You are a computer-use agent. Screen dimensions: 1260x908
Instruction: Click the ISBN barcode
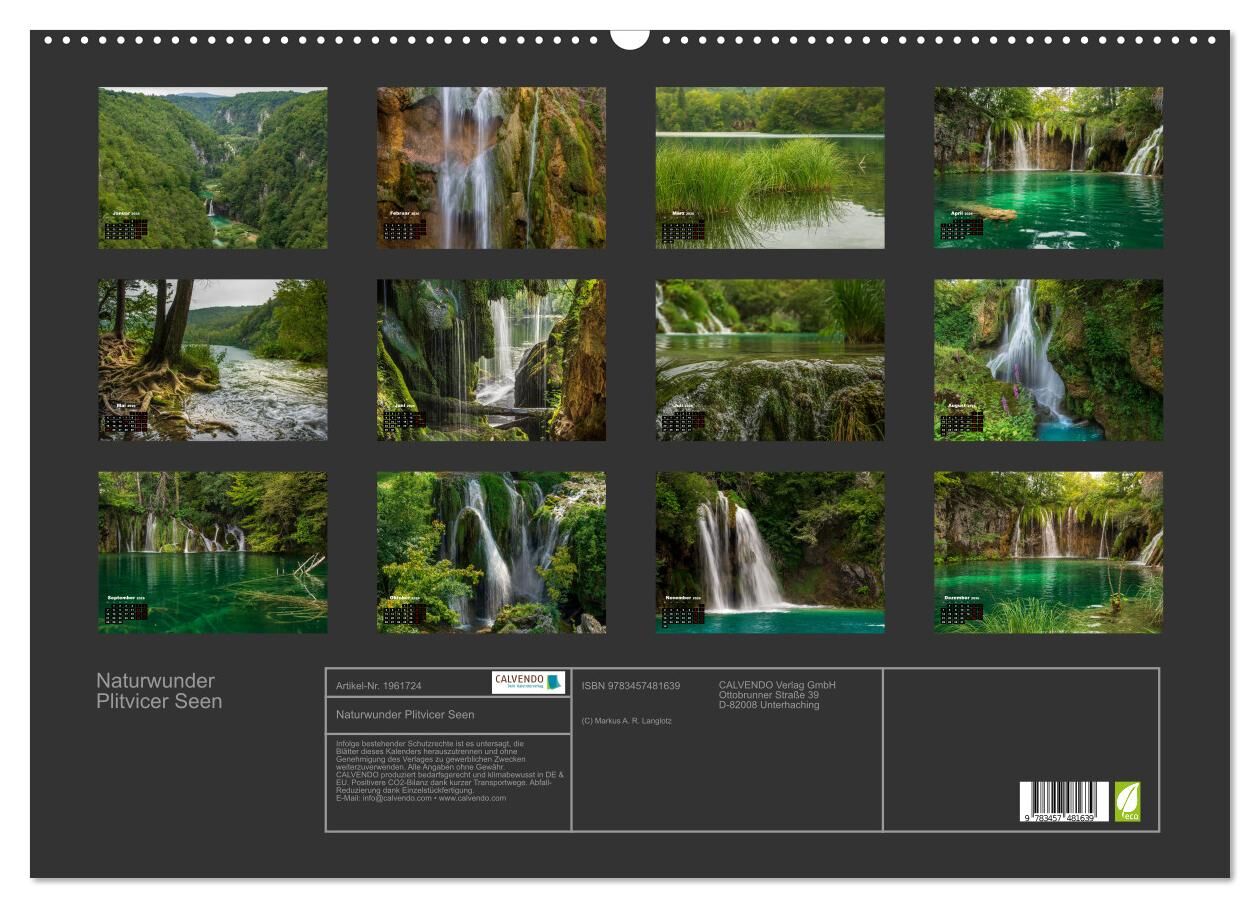coord(1064,801)
